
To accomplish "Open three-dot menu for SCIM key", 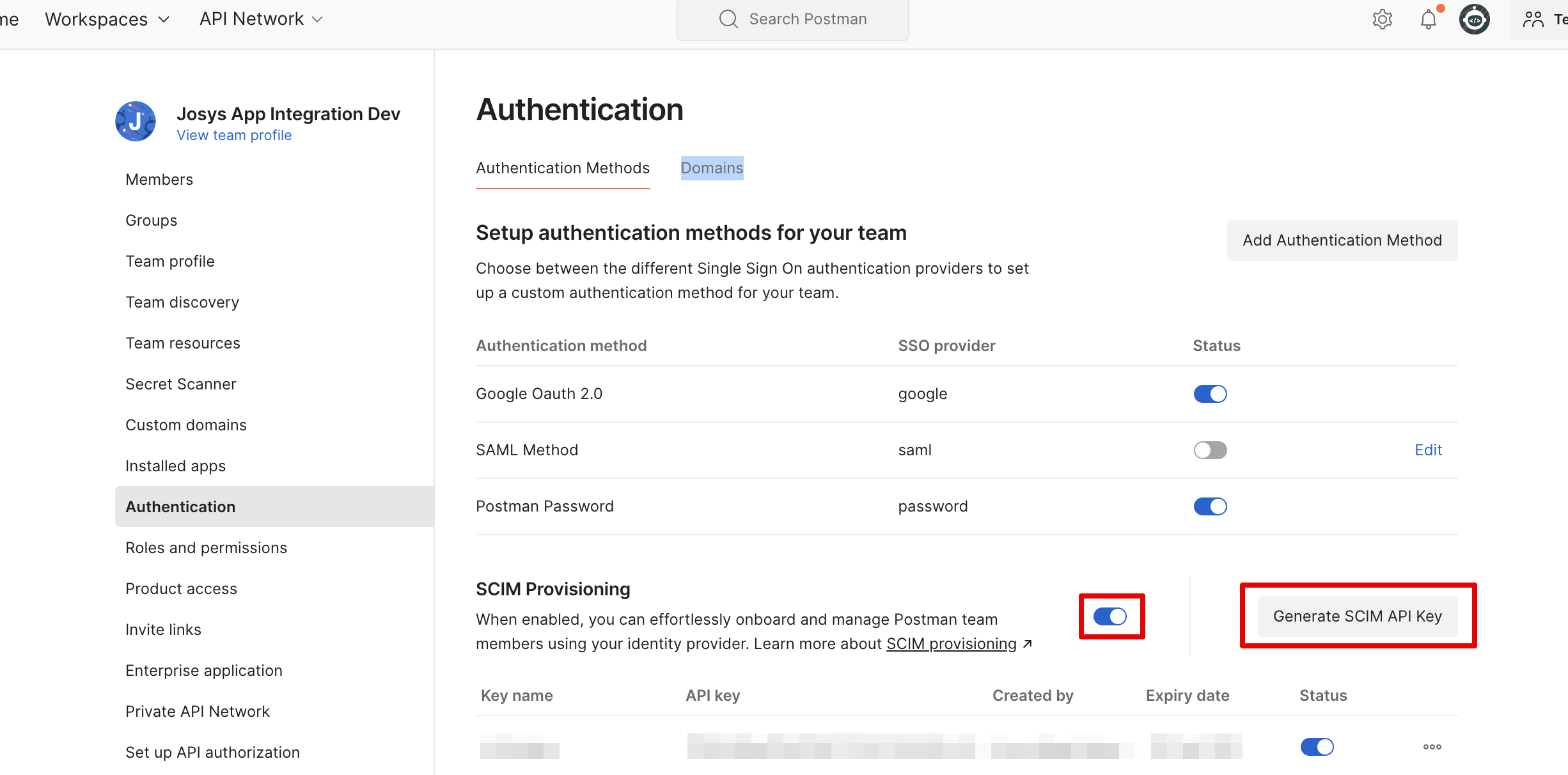I will (1432, 747).
